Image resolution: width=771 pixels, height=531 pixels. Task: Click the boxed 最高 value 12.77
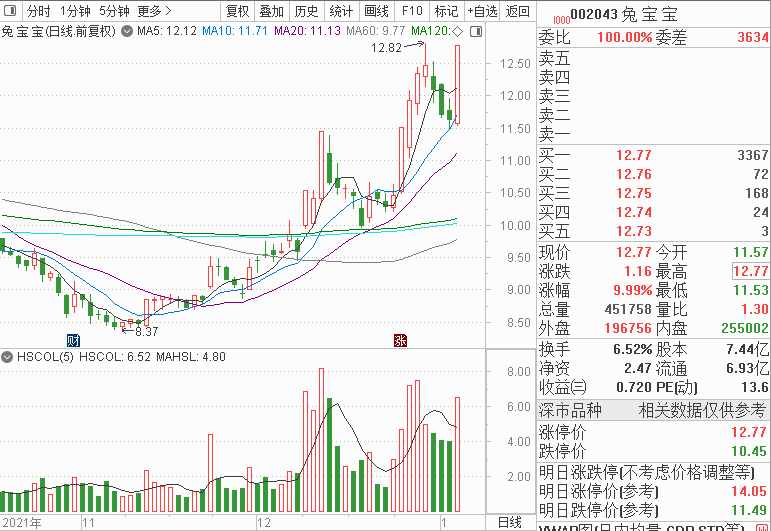[751, 271]
